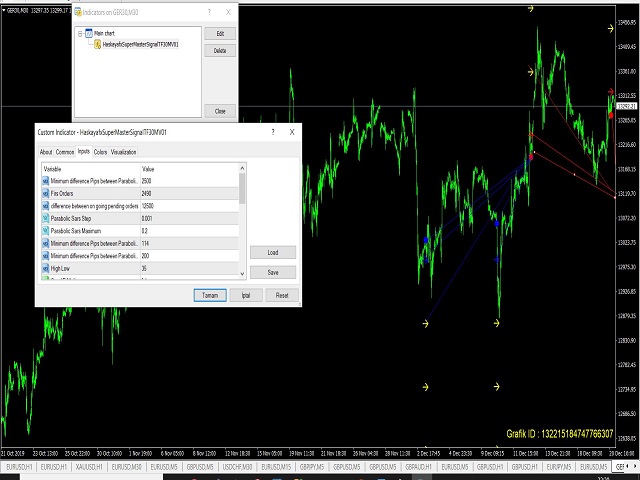Select the GBPAUD,H1 chart tab
640x480 pixels.
418,467
